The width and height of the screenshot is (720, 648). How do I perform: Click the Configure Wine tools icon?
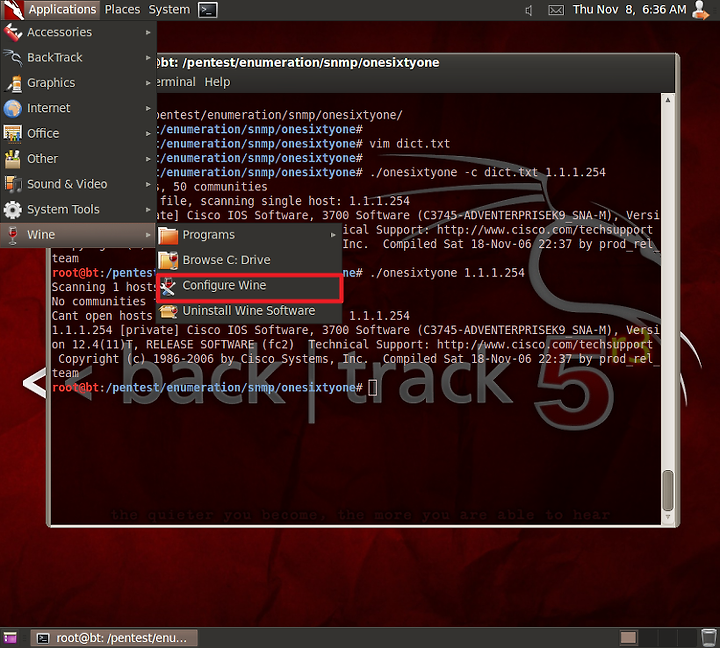[168, 287]
